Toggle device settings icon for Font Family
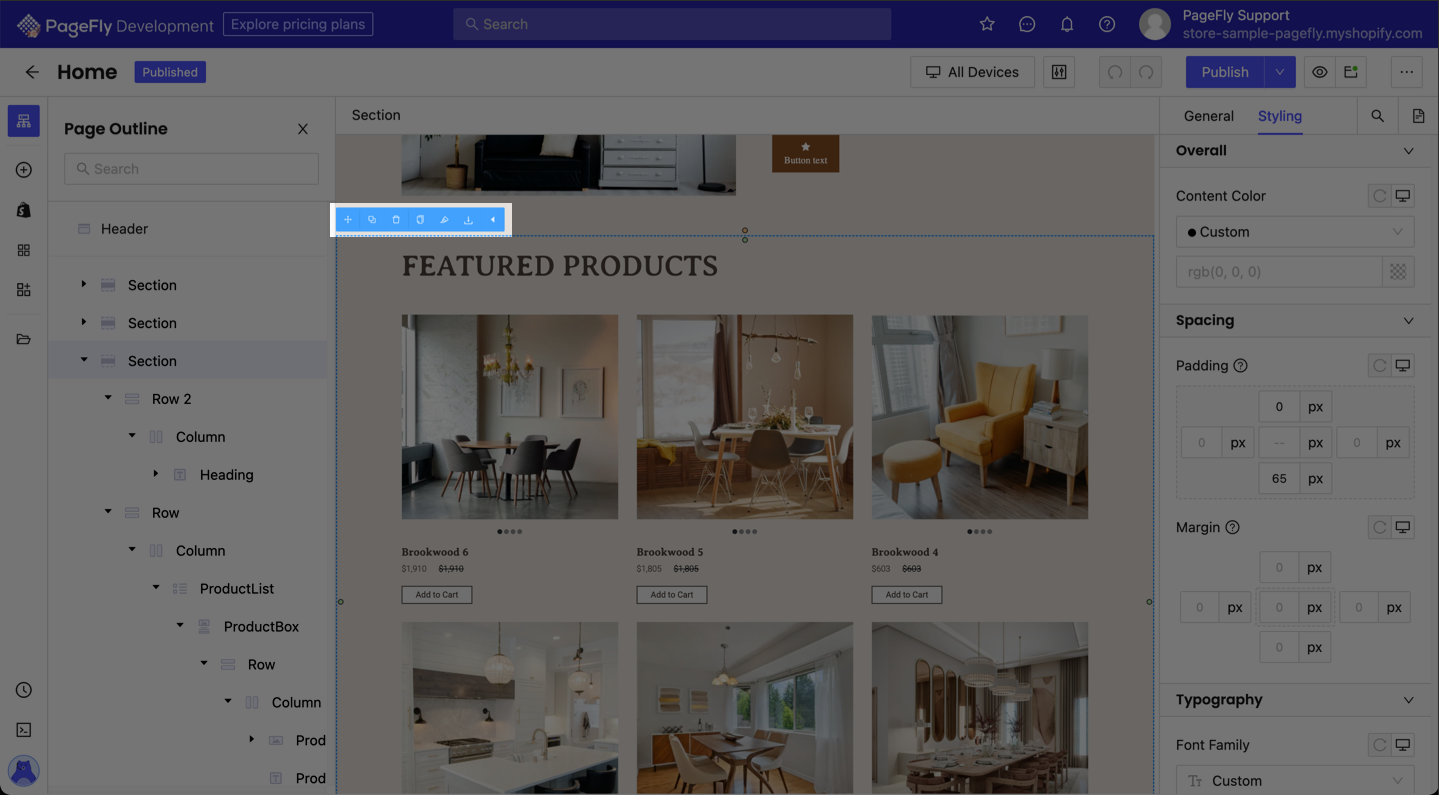The width and height of the screenshot is (1439, 795). [1403, 745]
